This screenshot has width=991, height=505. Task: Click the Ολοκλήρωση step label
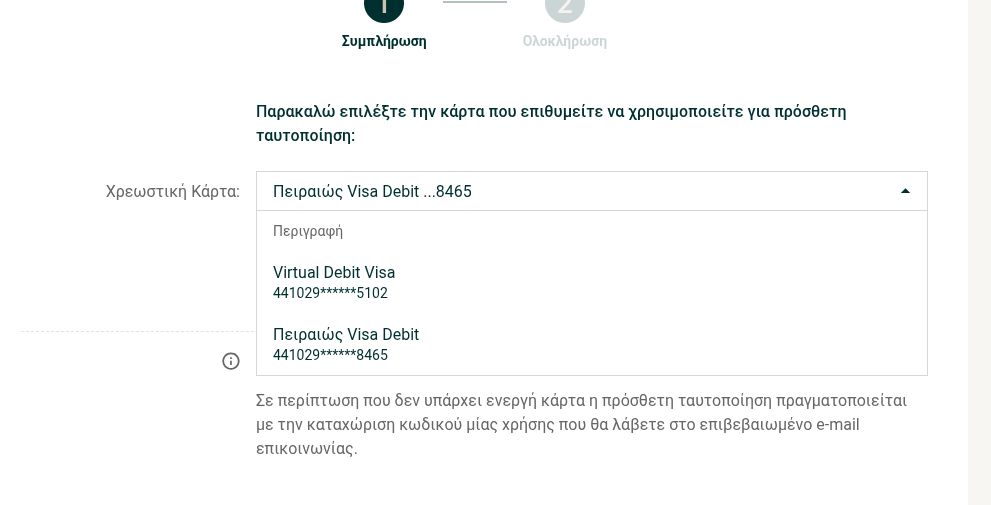click(x=564, y=41)
